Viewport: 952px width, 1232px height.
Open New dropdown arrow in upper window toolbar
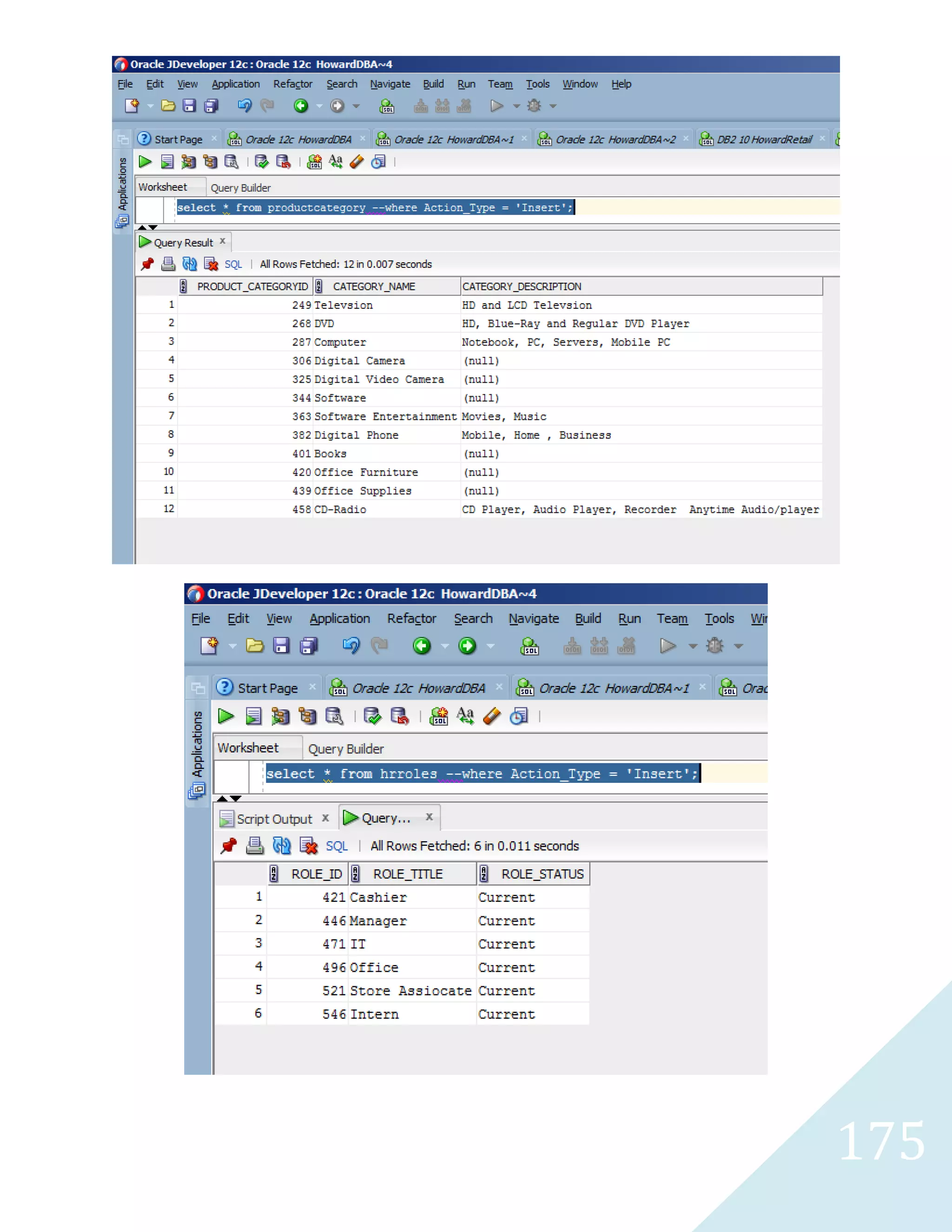pos(150,106)
